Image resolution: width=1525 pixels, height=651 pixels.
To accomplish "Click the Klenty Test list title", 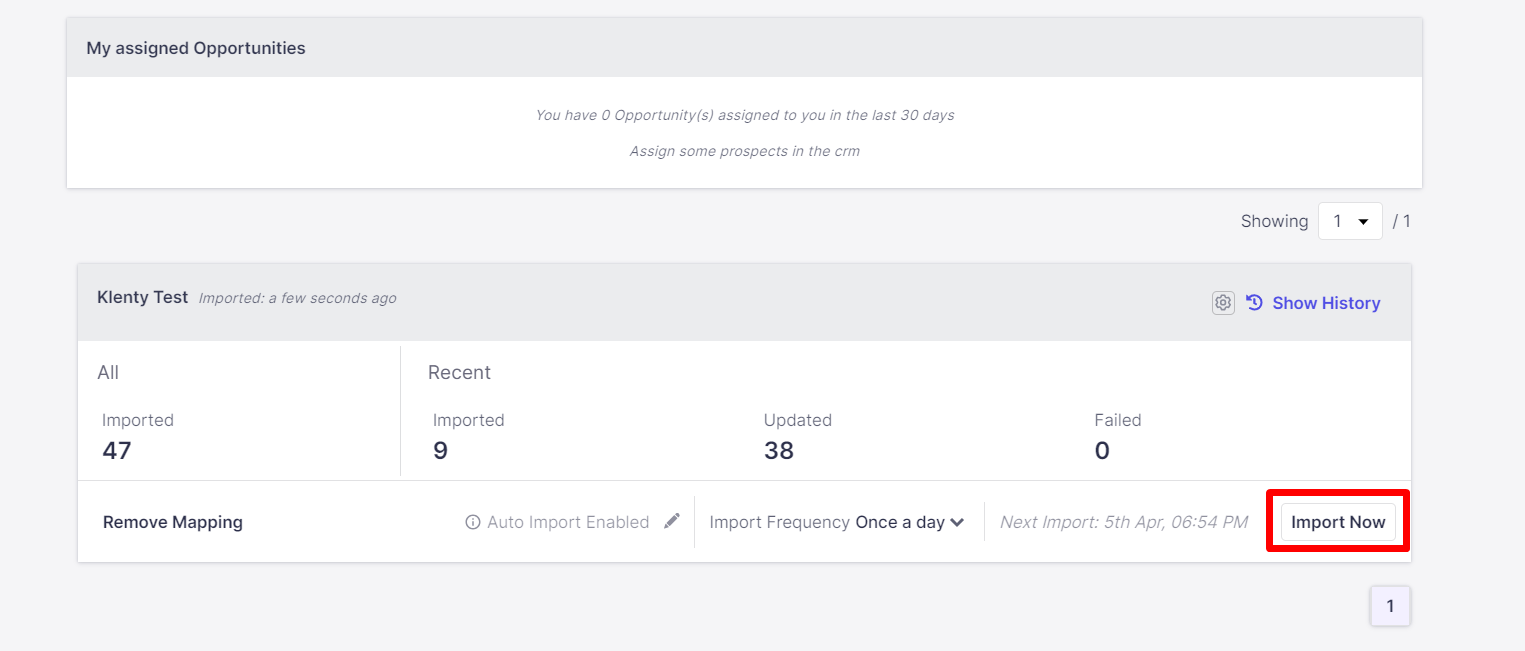I will 142,297.
